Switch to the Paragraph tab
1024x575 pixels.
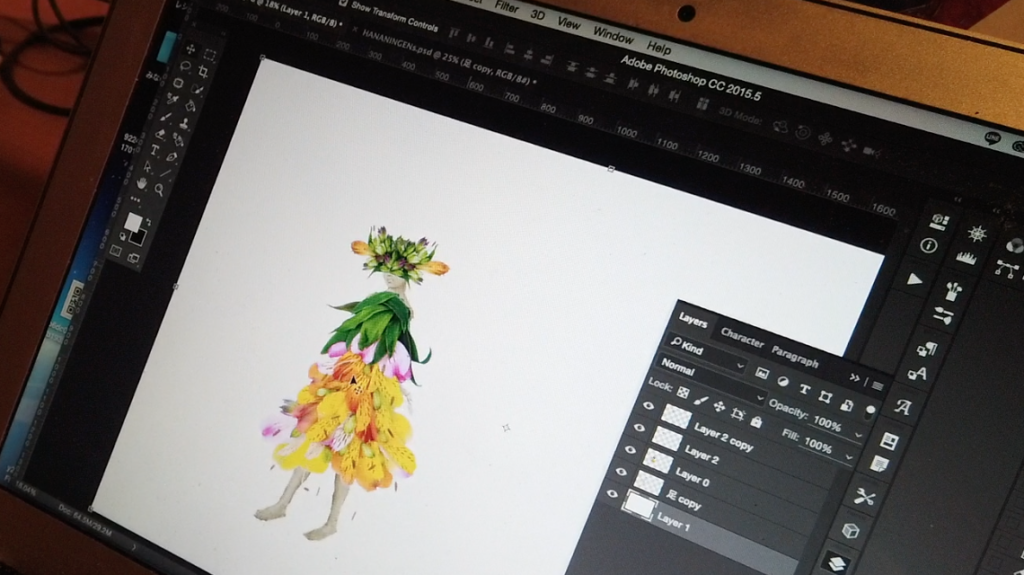pos(794,357)
